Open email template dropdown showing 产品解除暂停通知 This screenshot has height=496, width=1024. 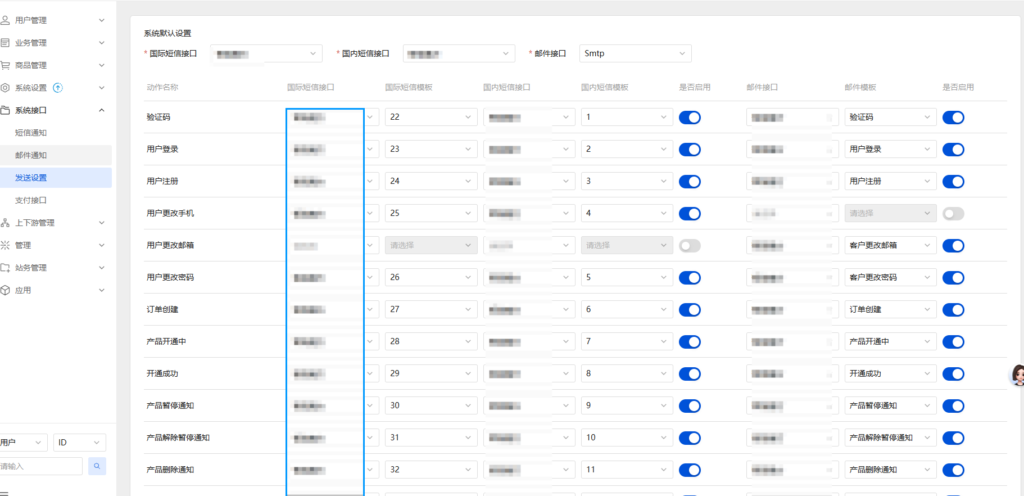pyautogui.click(x=890, y=438)
